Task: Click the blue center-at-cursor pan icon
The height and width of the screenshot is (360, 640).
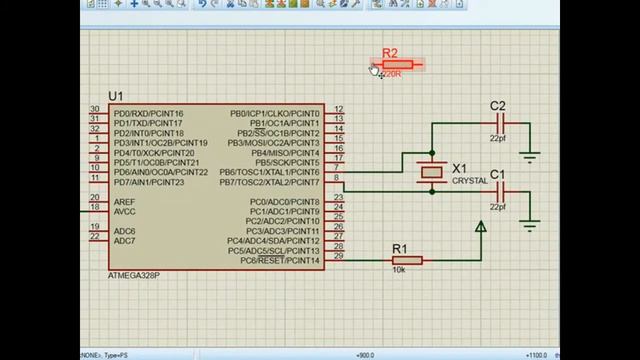Action: coord(134,4)
